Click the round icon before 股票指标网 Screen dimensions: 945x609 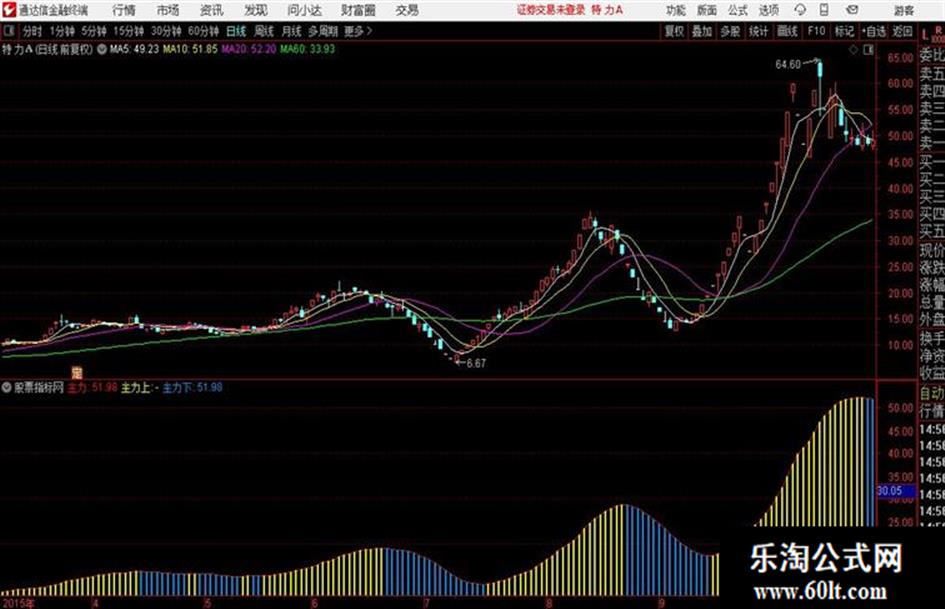point(7,388)
